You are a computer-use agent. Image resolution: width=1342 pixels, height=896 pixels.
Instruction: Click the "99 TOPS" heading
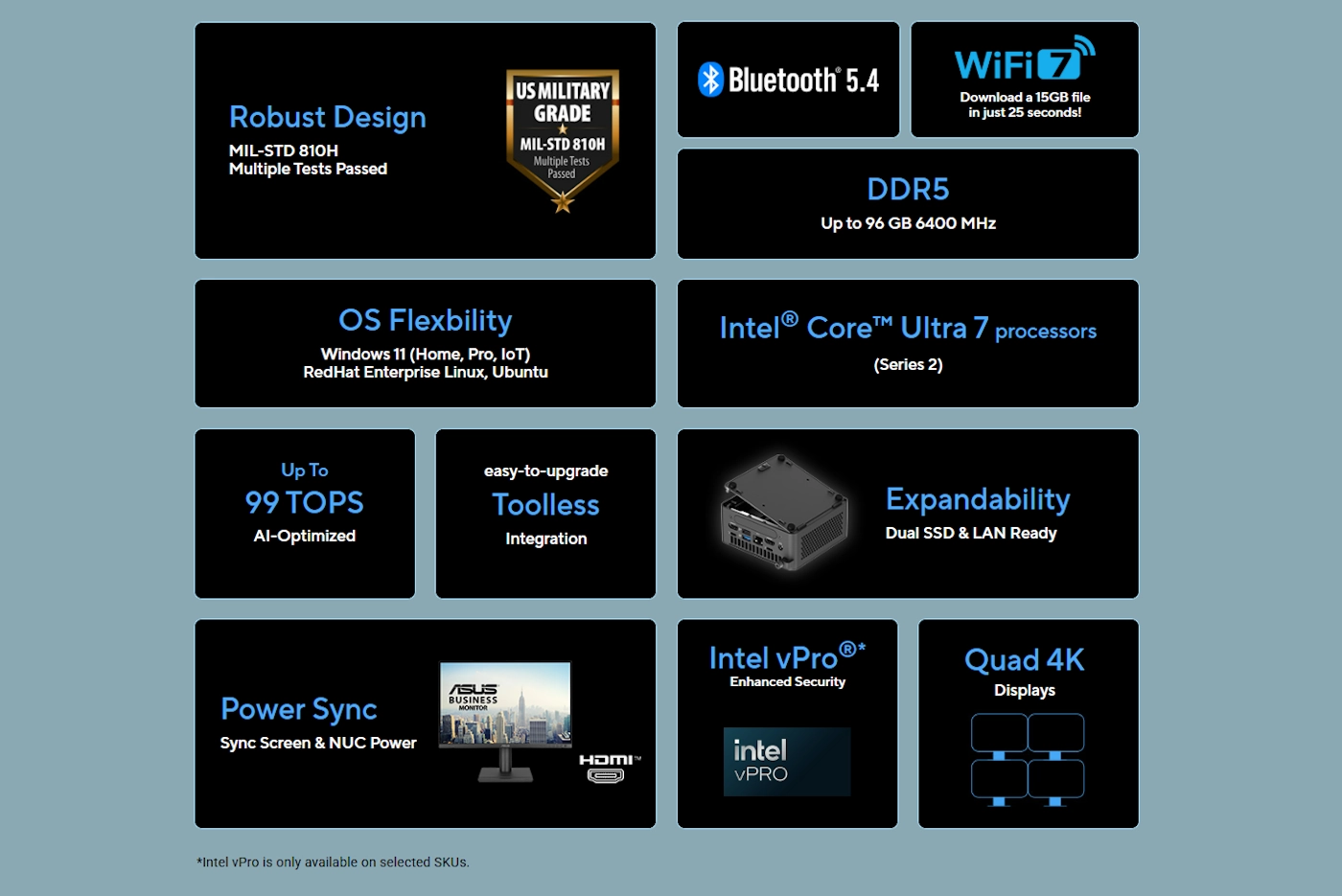[x=305, y=502]
